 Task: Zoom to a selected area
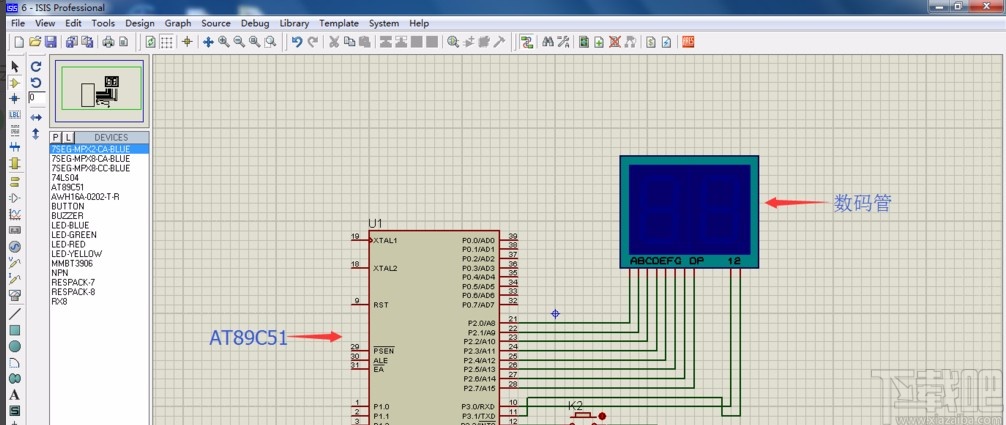click(270, 42)
